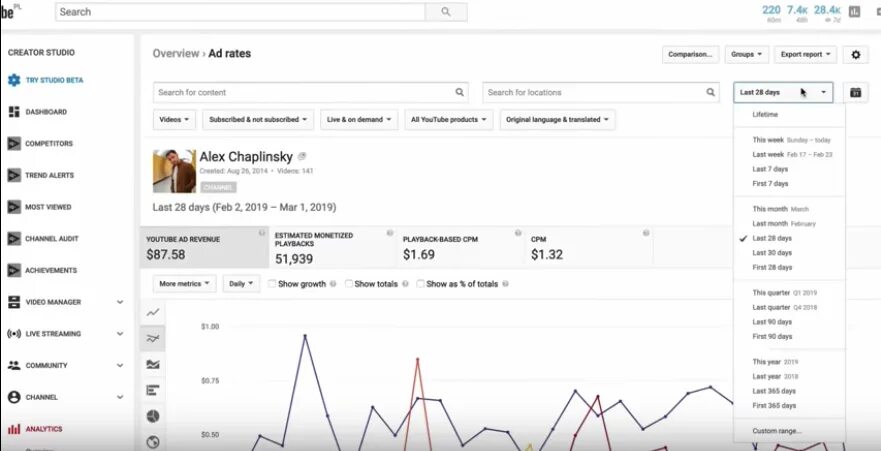Viewport: 881px width, 451px height.
Task: Open the More metrics dropdown
Action: click(184, 284)
